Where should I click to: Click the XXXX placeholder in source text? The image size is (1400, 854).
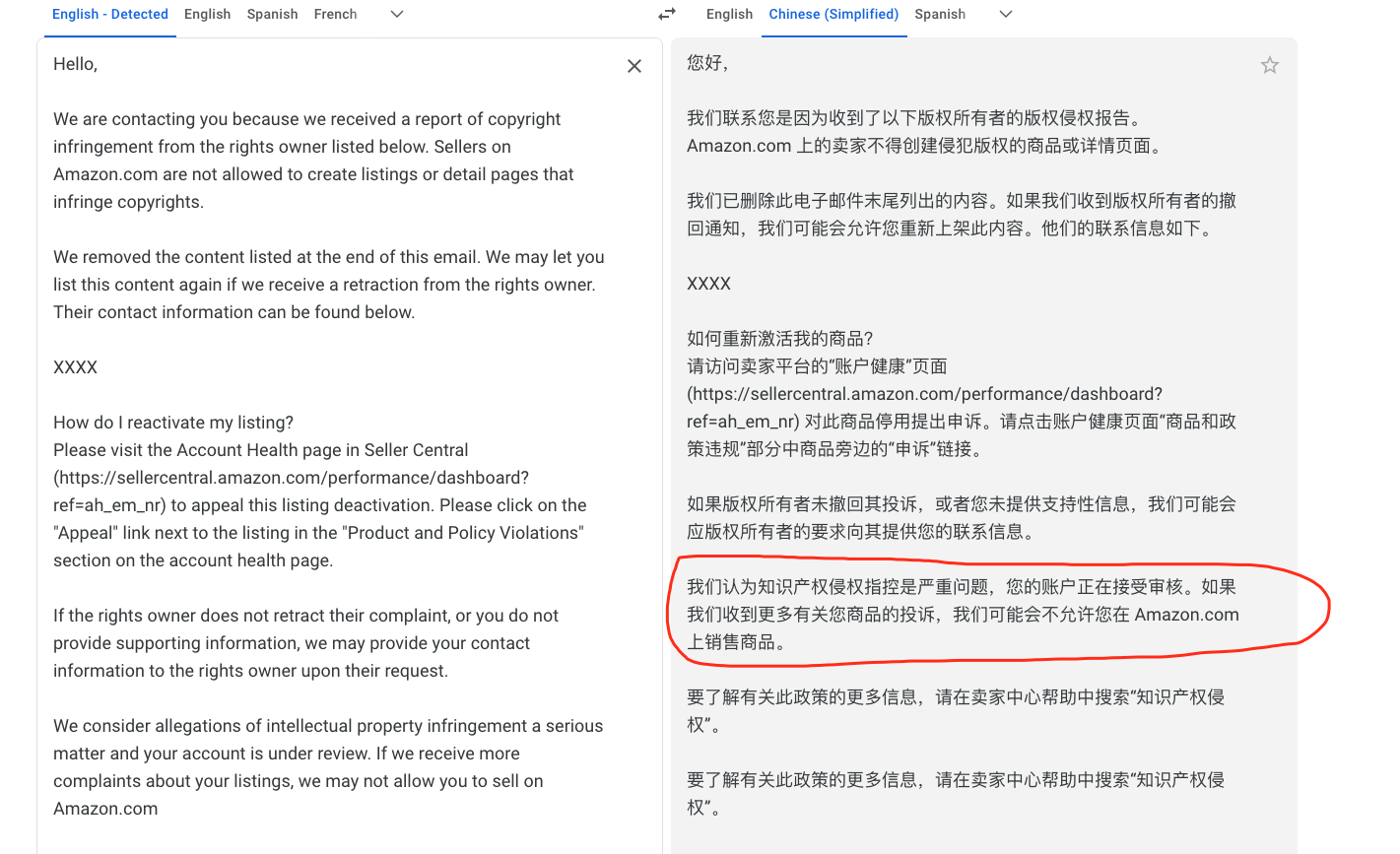76,367
